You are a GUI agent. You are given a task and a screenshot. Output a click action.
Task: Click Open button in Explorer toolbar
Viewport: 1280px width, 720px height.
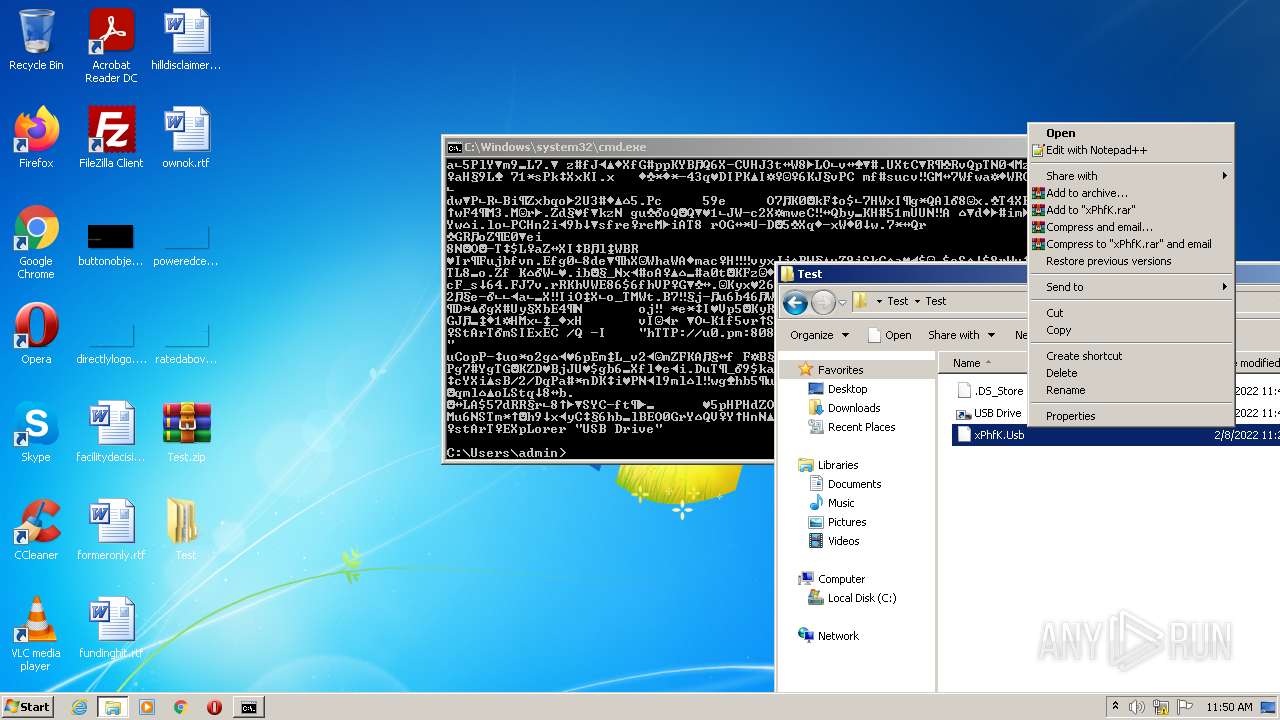point(889,335)
